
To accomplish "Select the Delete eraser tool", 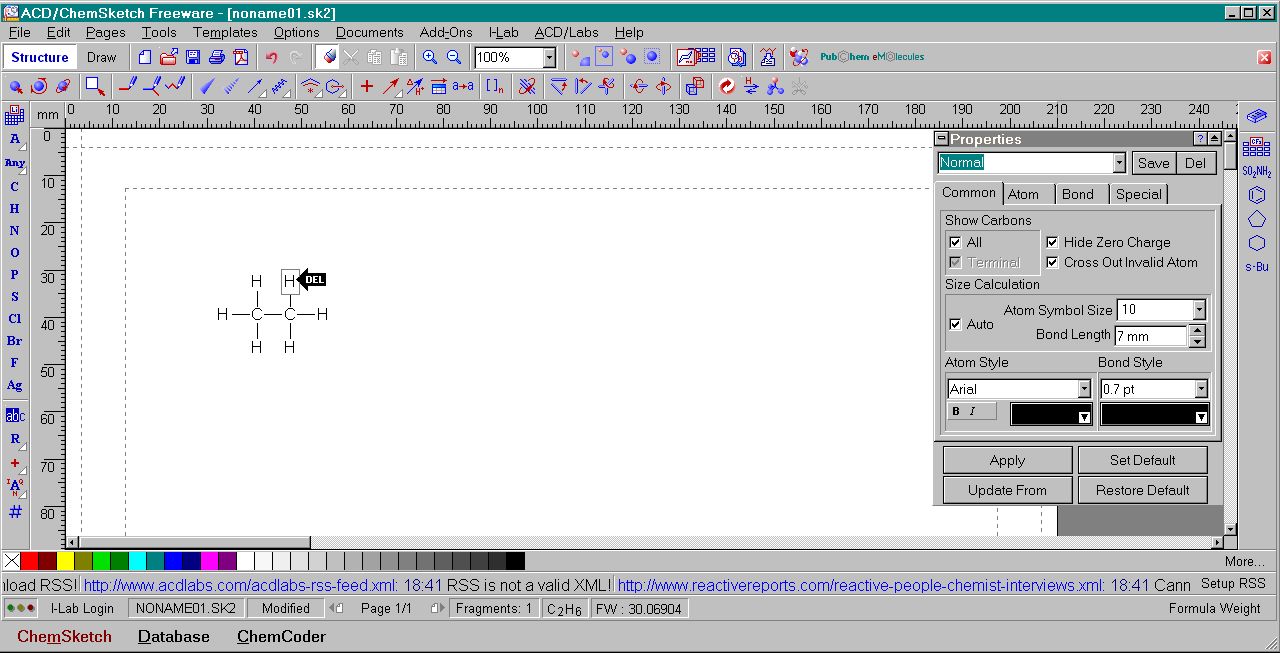I will click(328, 57).
